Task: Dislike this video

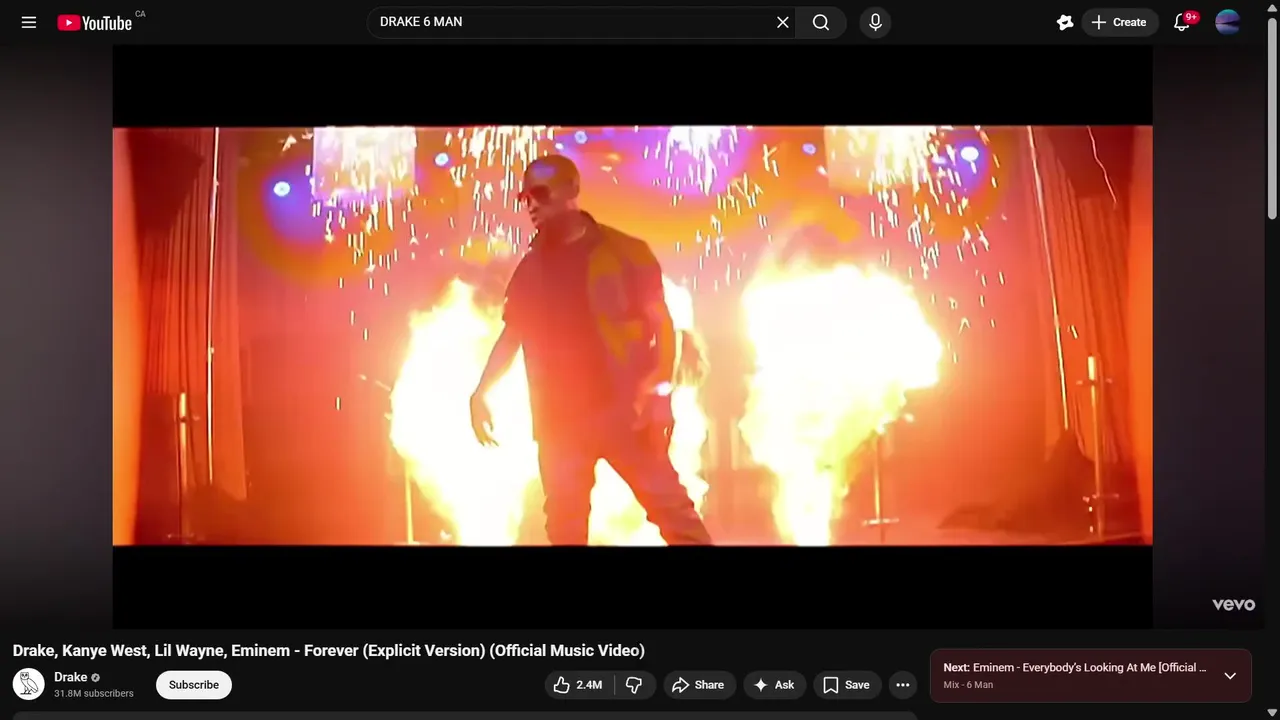Action: [634, 685]
